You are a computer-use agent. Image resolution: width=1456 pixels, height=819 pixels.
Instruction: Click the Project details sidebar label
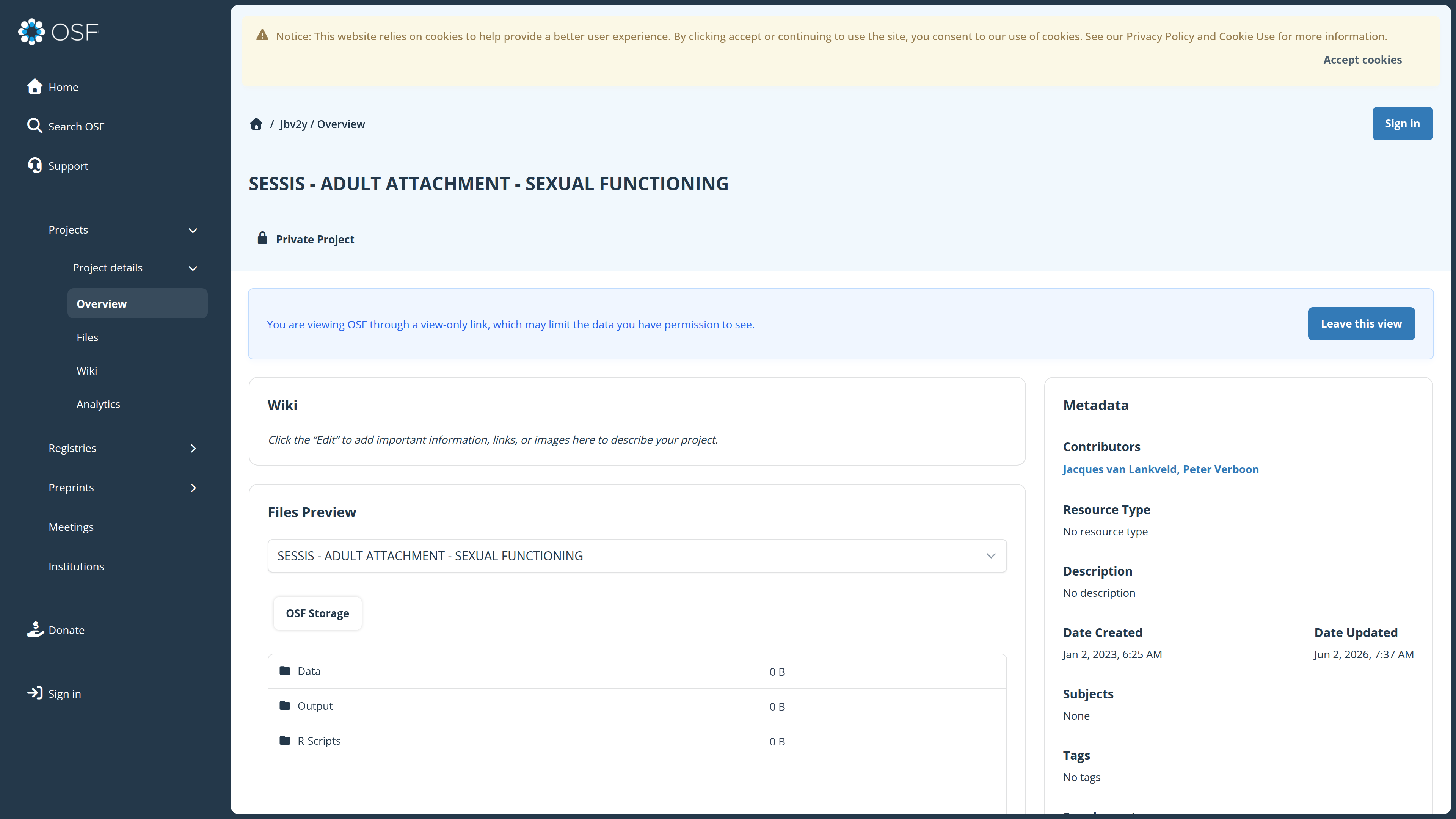tap(107, 267)
